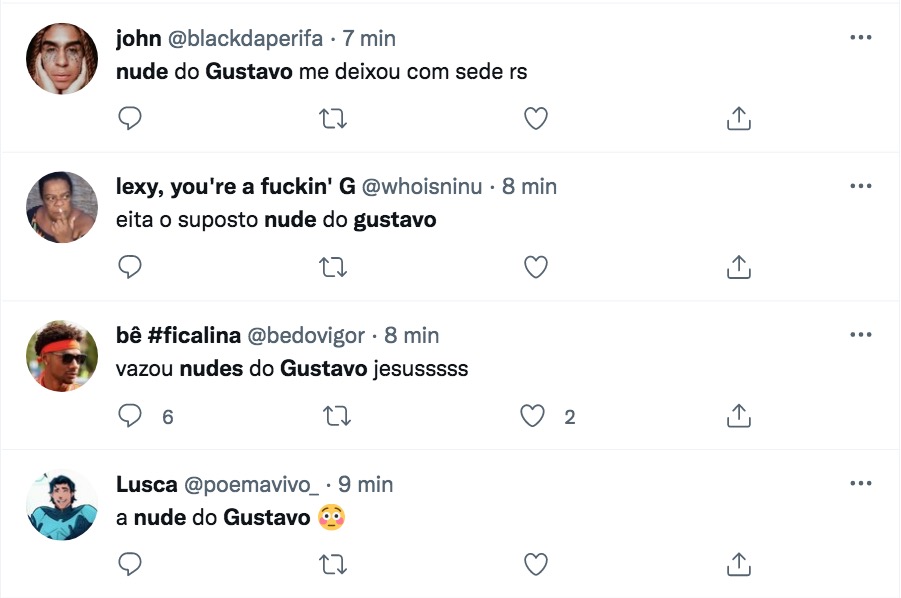Reply to lexy's tweet

click(130, 267)
